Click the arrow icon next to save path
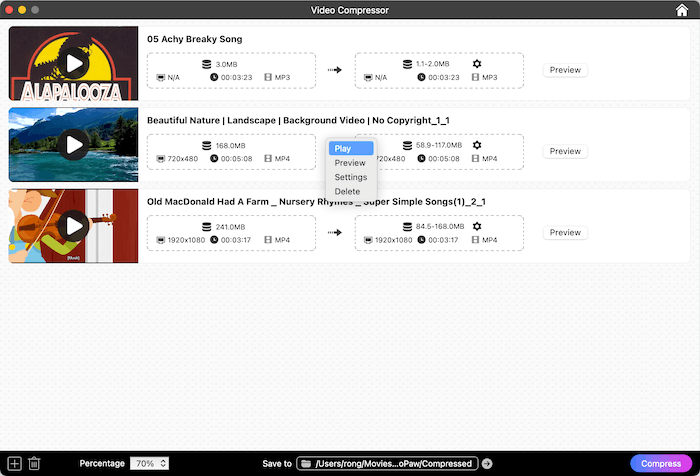The height and width of the screenshot is (476, 700). [x=487, y=464]
